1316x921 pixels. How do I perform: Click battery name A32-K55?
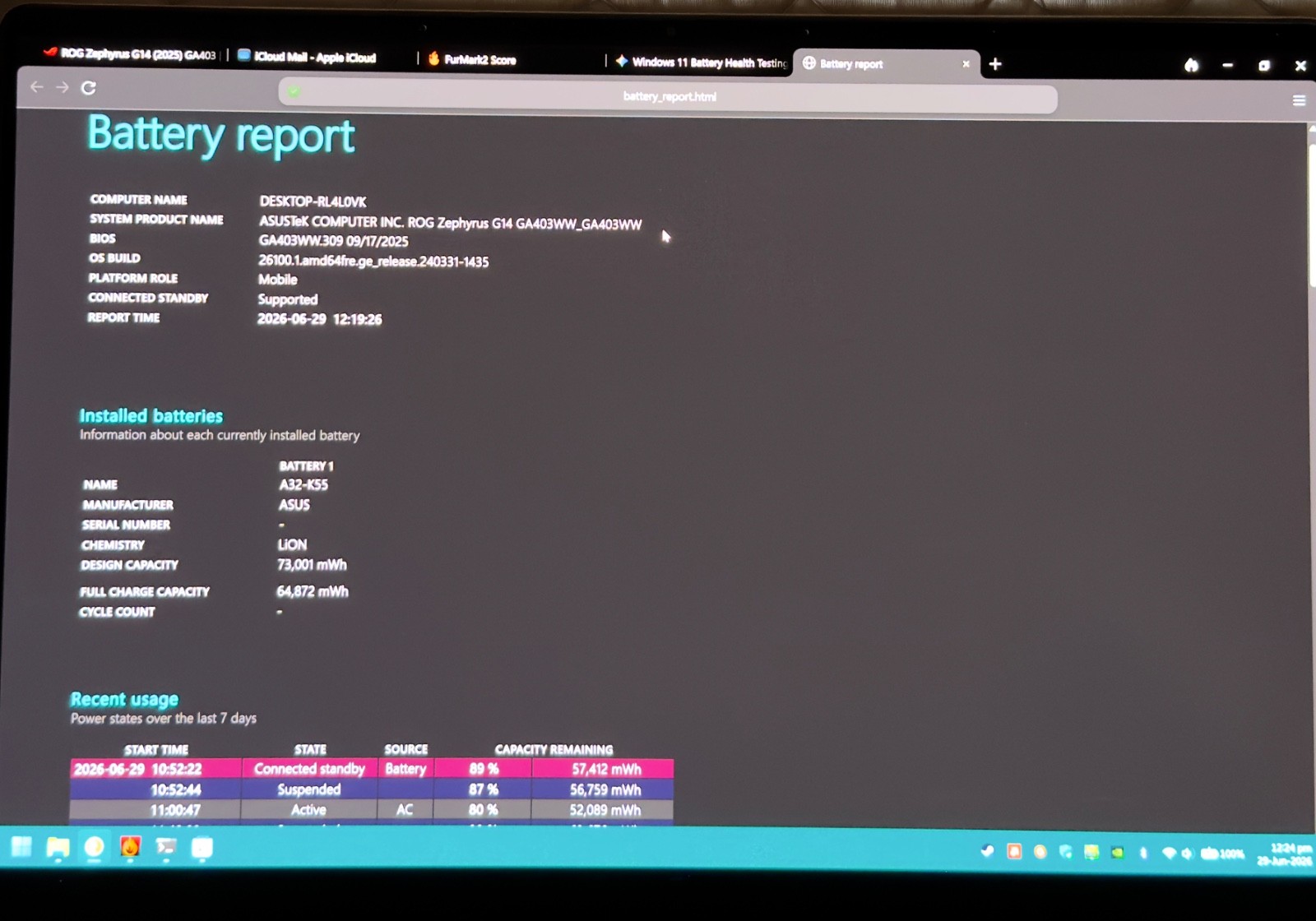tap(303, 485)
